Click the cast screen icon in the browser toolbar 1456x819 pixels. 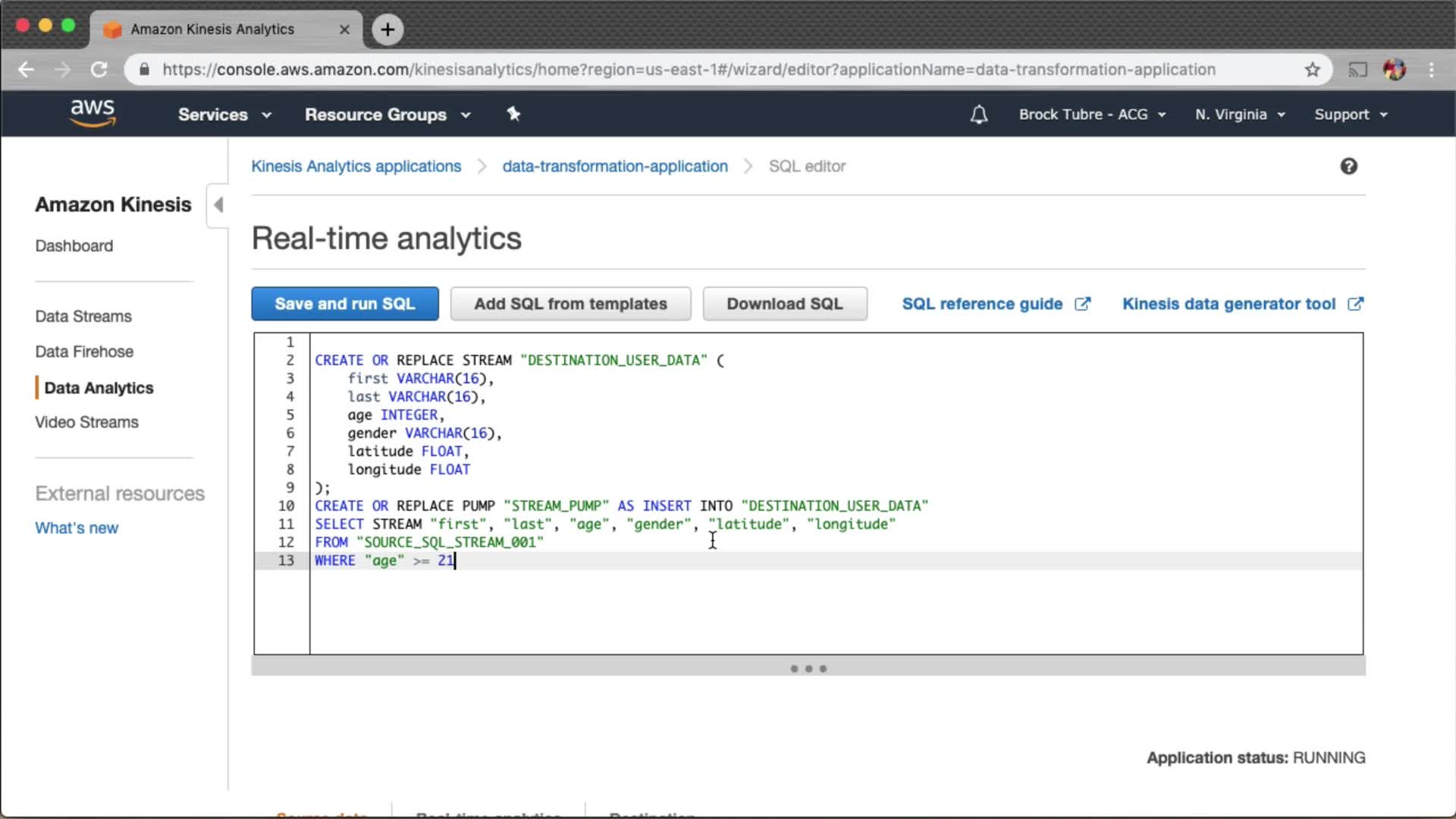tap(1357, 70)
